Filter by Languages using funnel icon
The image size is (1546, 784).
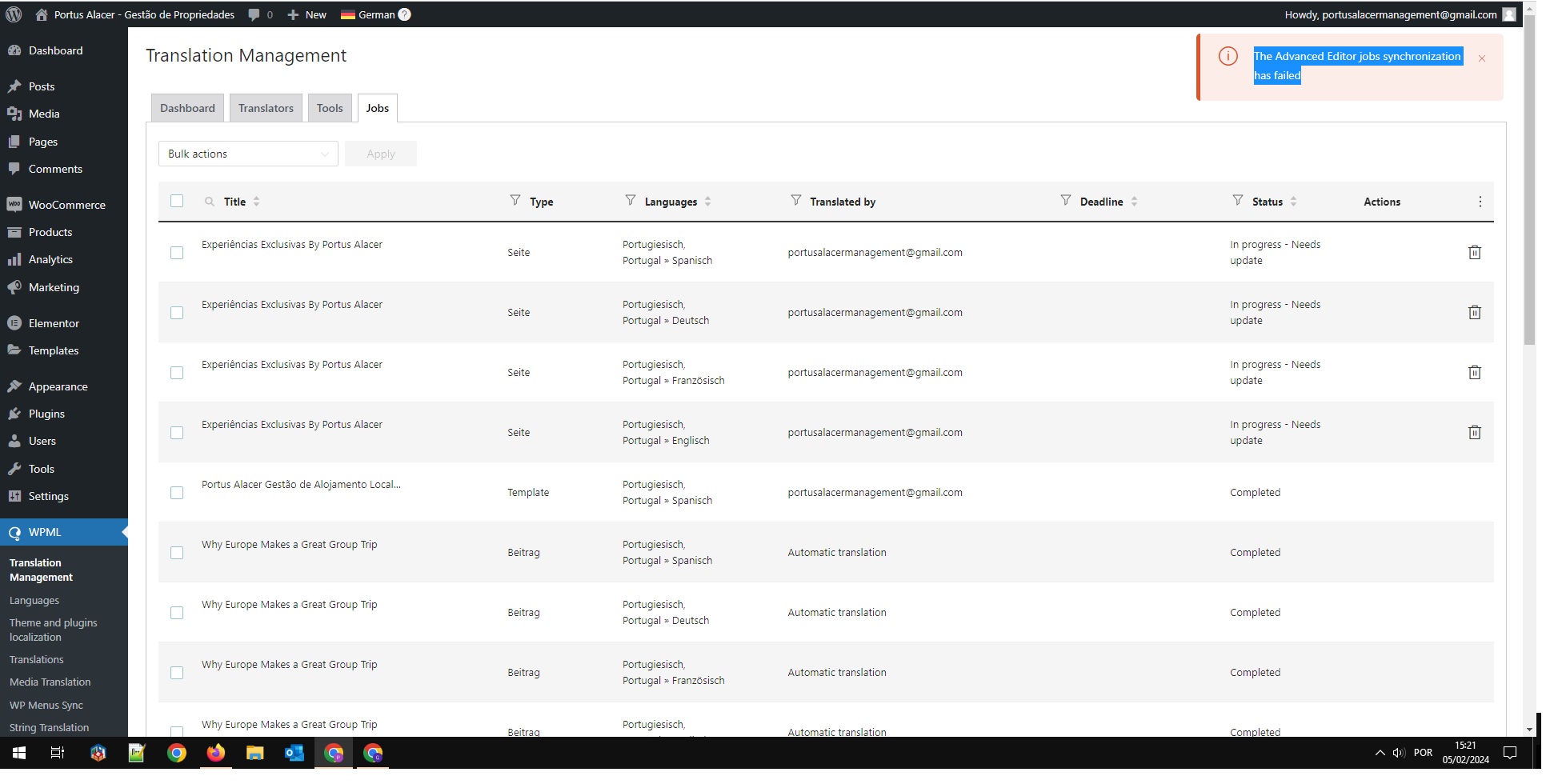[631, 200]
